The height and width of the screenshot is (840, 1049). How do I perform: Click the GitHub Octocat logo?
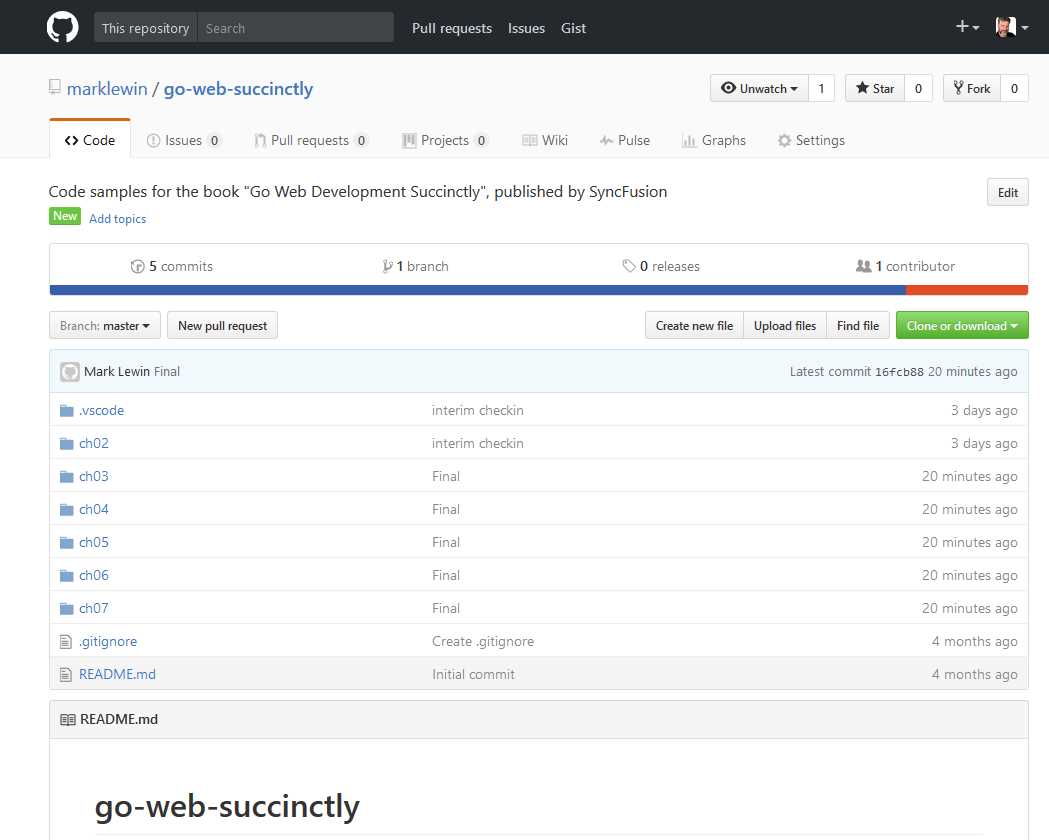coord(61,27)
